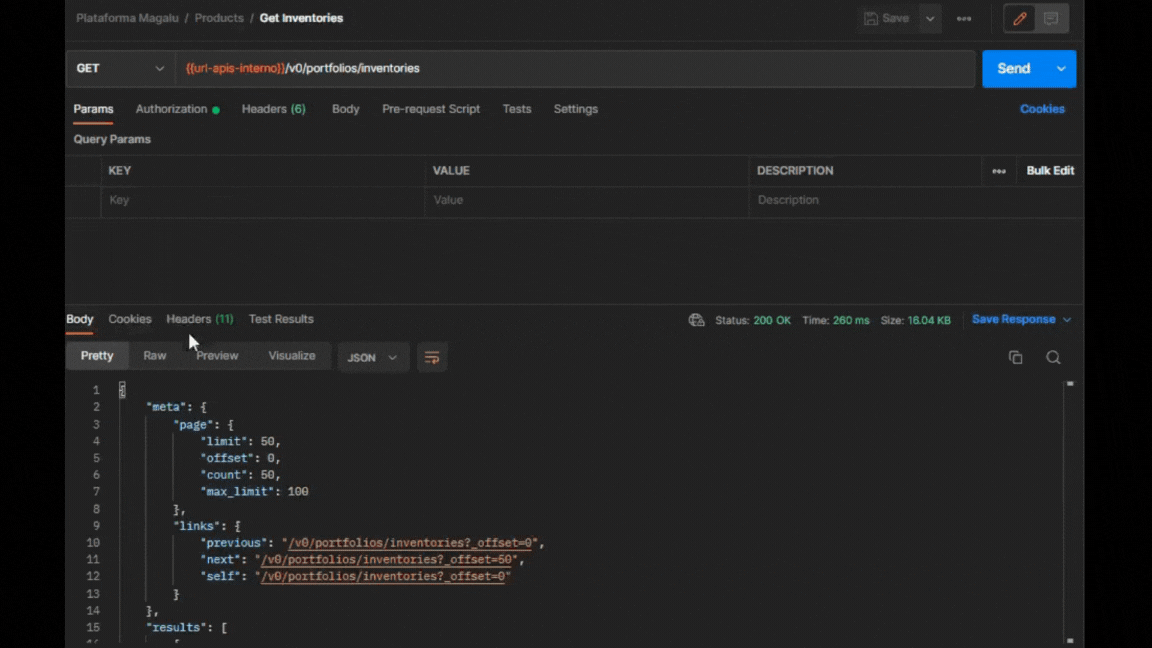The width and height of the screenshot is (1152, 648).
Task: Click the Plataforma Magalu breadcrumb
Action: point(127,18)
